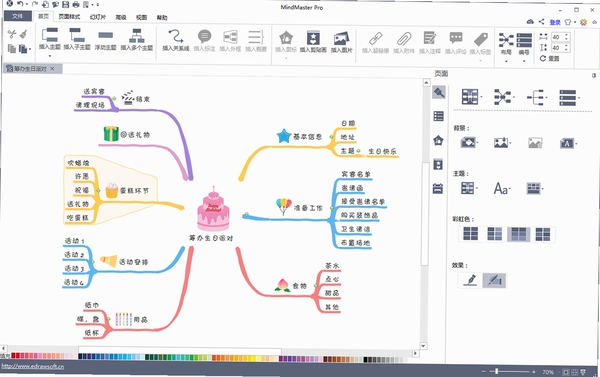The image size is (600, 377).
Task: Click the Insert Subtopic (插入子主题) icon
Action: coord(77,35)
